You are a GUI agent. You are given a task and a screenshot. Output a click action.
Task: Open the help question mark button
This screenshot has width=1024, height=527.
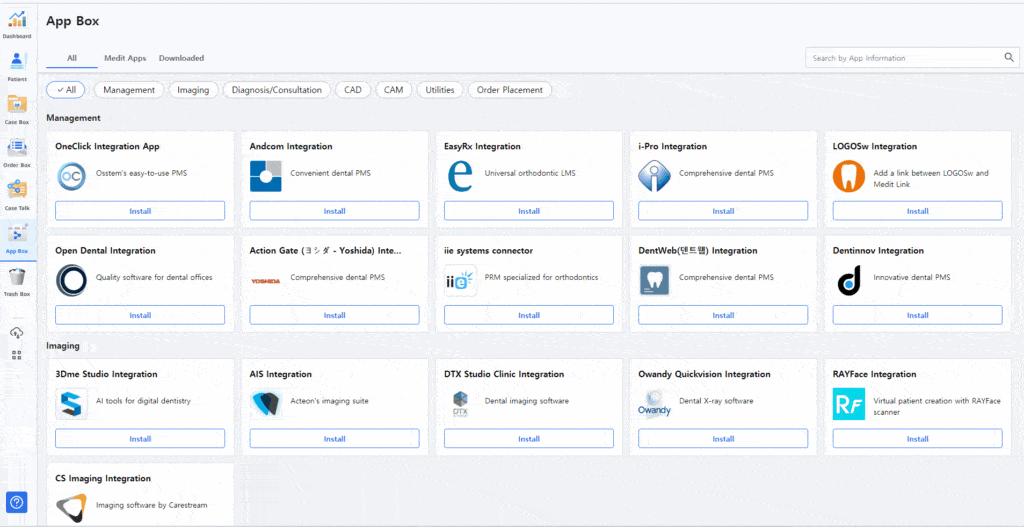17,502
